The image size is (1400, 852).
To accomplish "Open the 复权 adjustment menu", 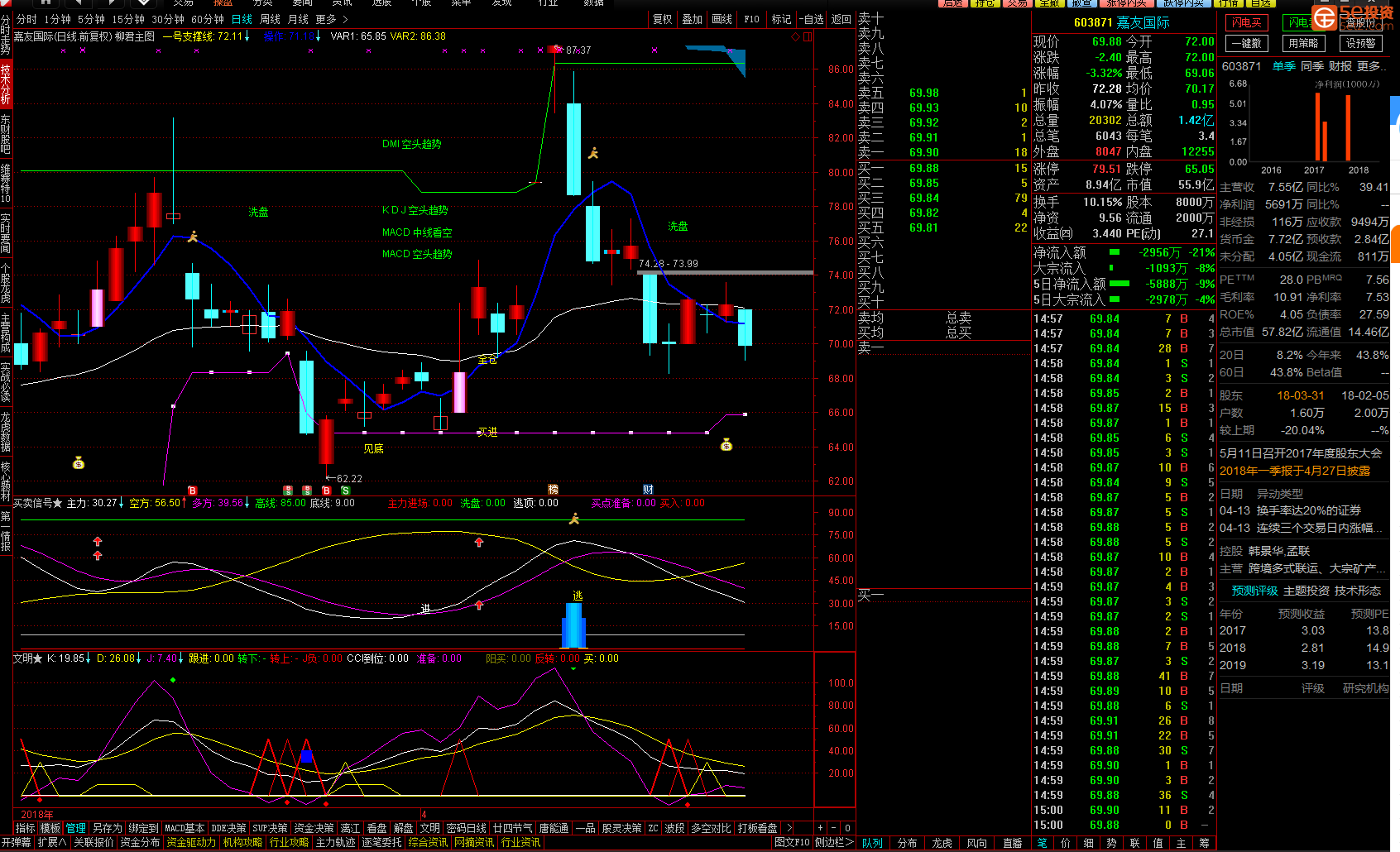I will [663, 19].
